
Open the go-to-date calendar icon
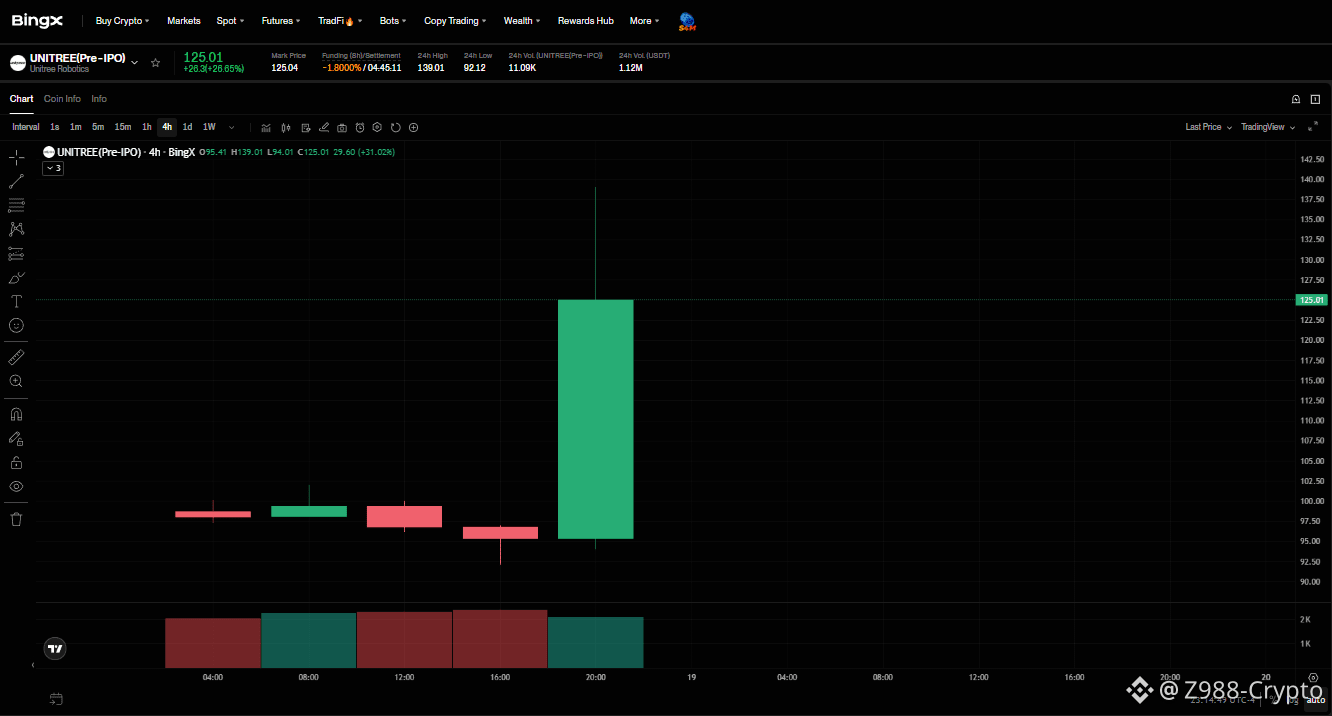[56, 698]
